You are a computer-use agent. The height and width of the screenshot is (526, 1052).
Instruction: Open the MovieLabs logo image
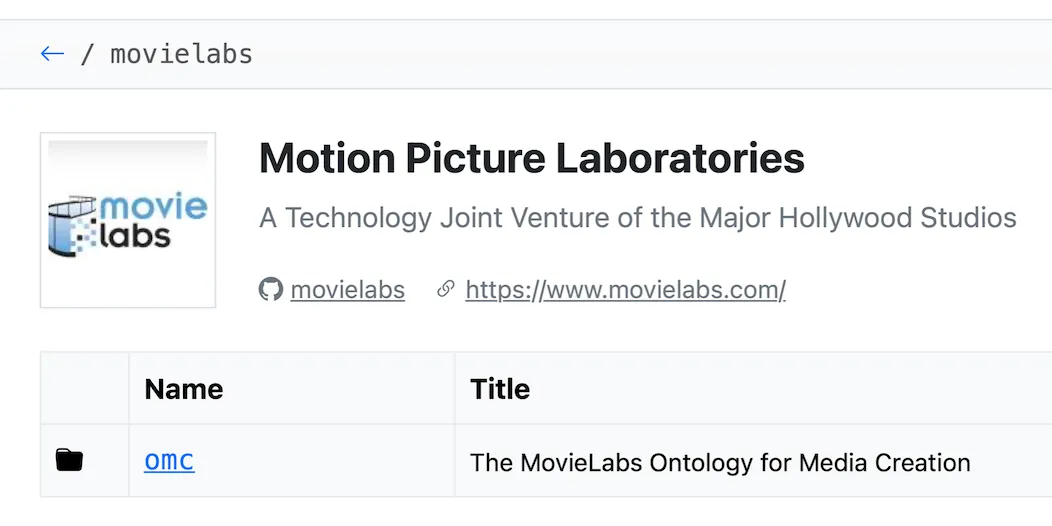(x=127, y=220)
